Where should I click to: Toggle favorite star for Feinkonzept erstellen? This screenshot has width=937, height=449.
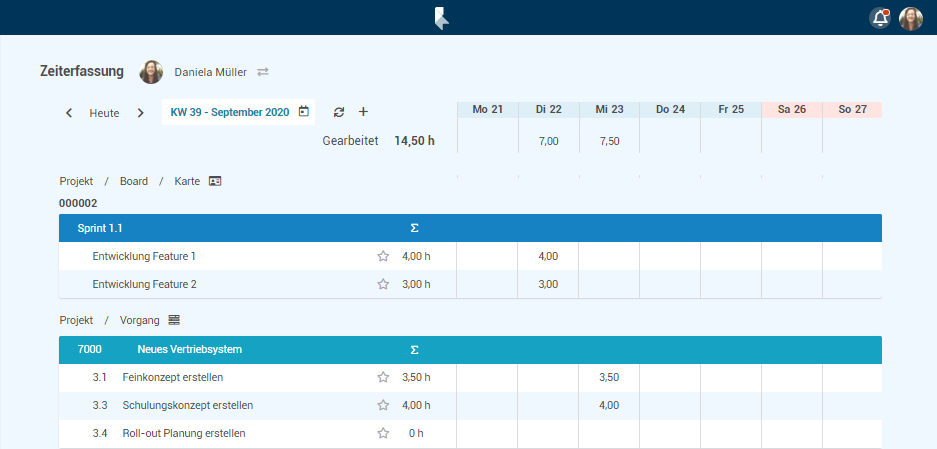point(382,377)
